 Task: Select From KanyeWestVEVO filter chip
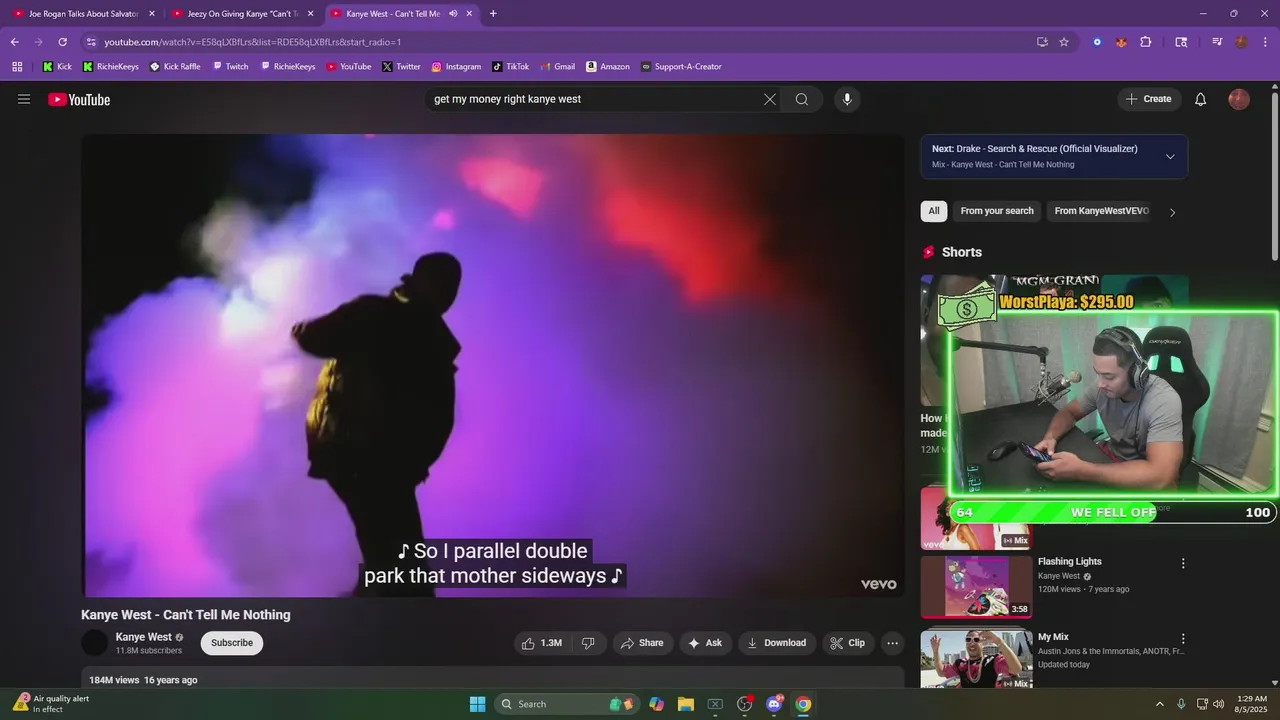(x=1101, y=211)
